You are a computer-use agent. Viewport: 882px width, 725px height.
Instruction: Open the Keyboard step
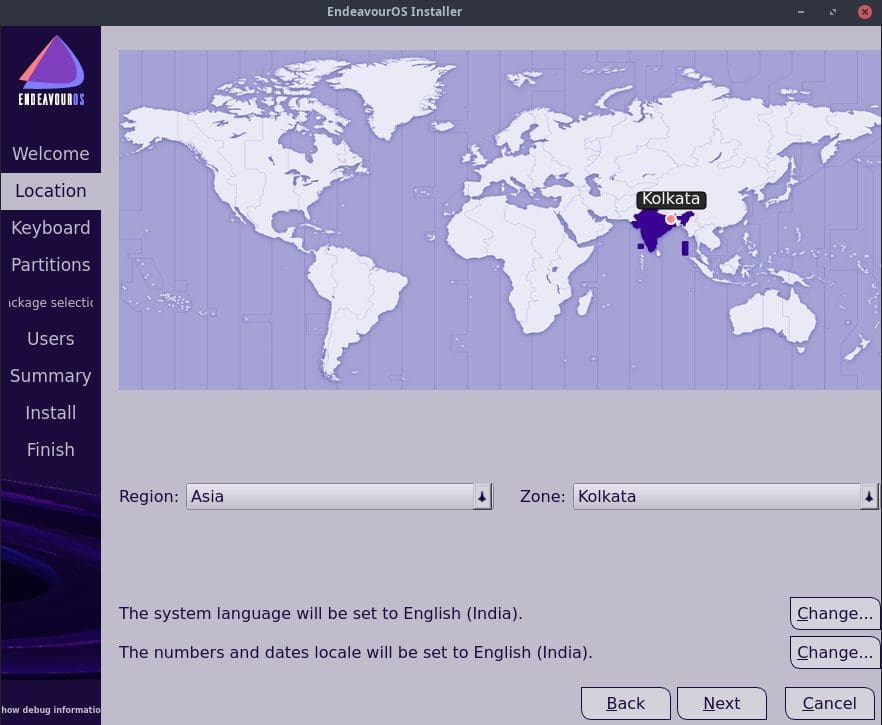[51, 228]
